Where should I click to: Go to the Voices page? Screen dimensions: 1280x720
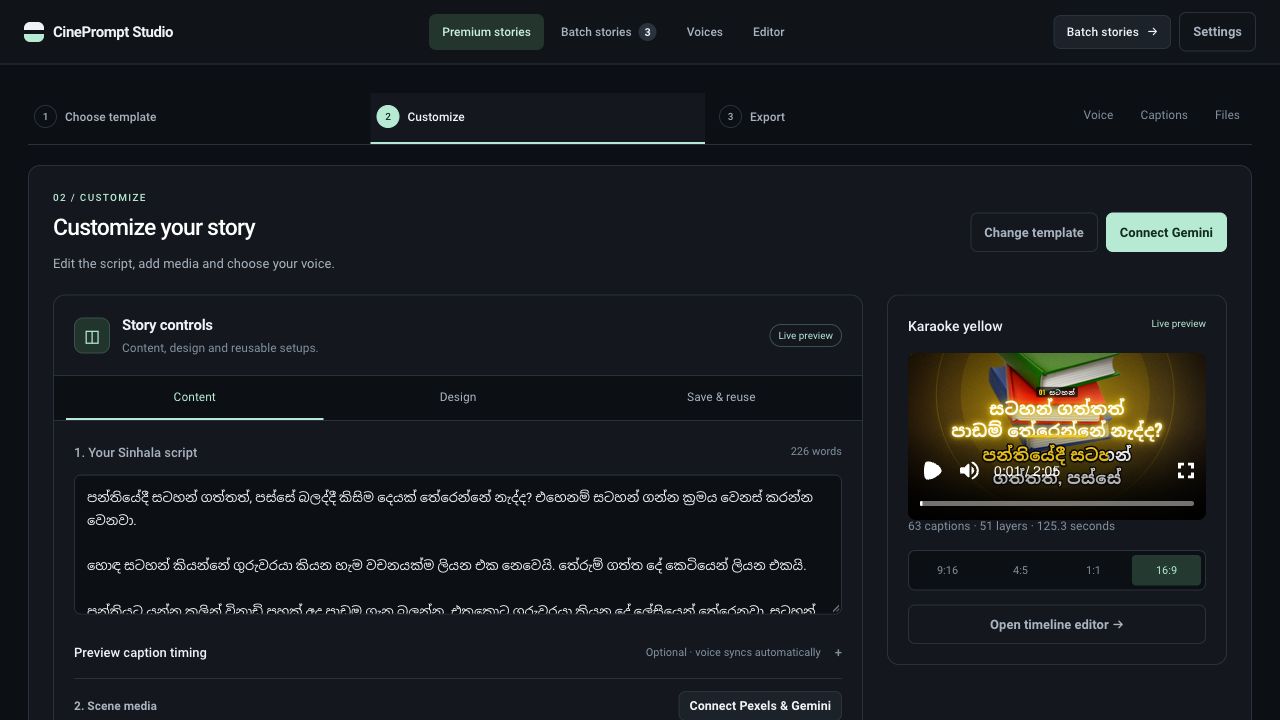pos(704,32)
